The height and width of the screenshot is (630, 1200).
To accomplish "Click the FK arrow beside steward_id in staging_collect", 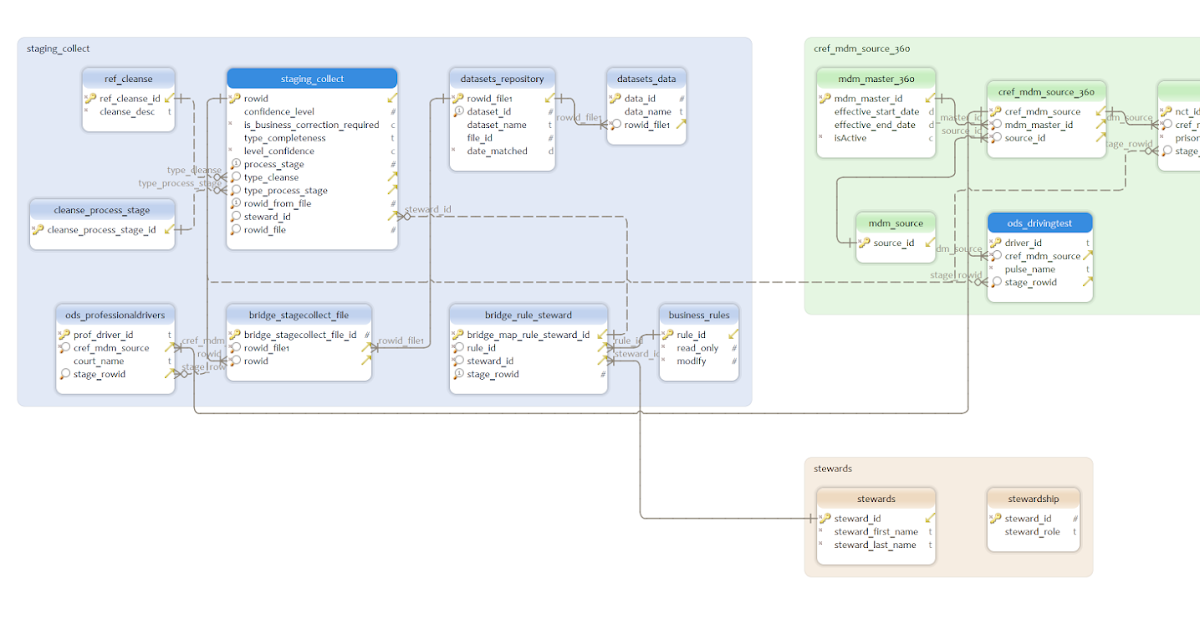I will click(x=390, y=215).
